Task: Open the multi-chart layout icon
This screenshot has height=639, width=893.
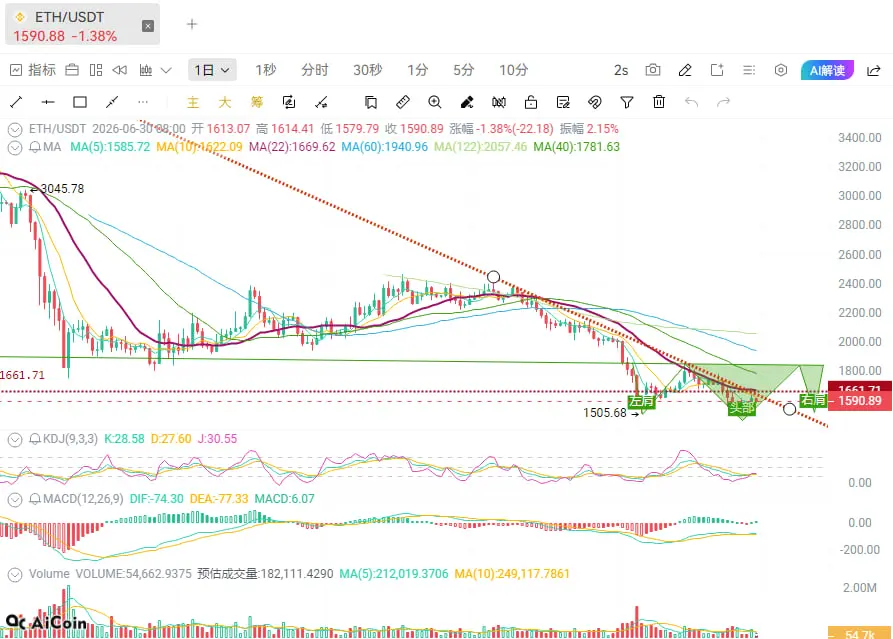Action: click(96, 70)
